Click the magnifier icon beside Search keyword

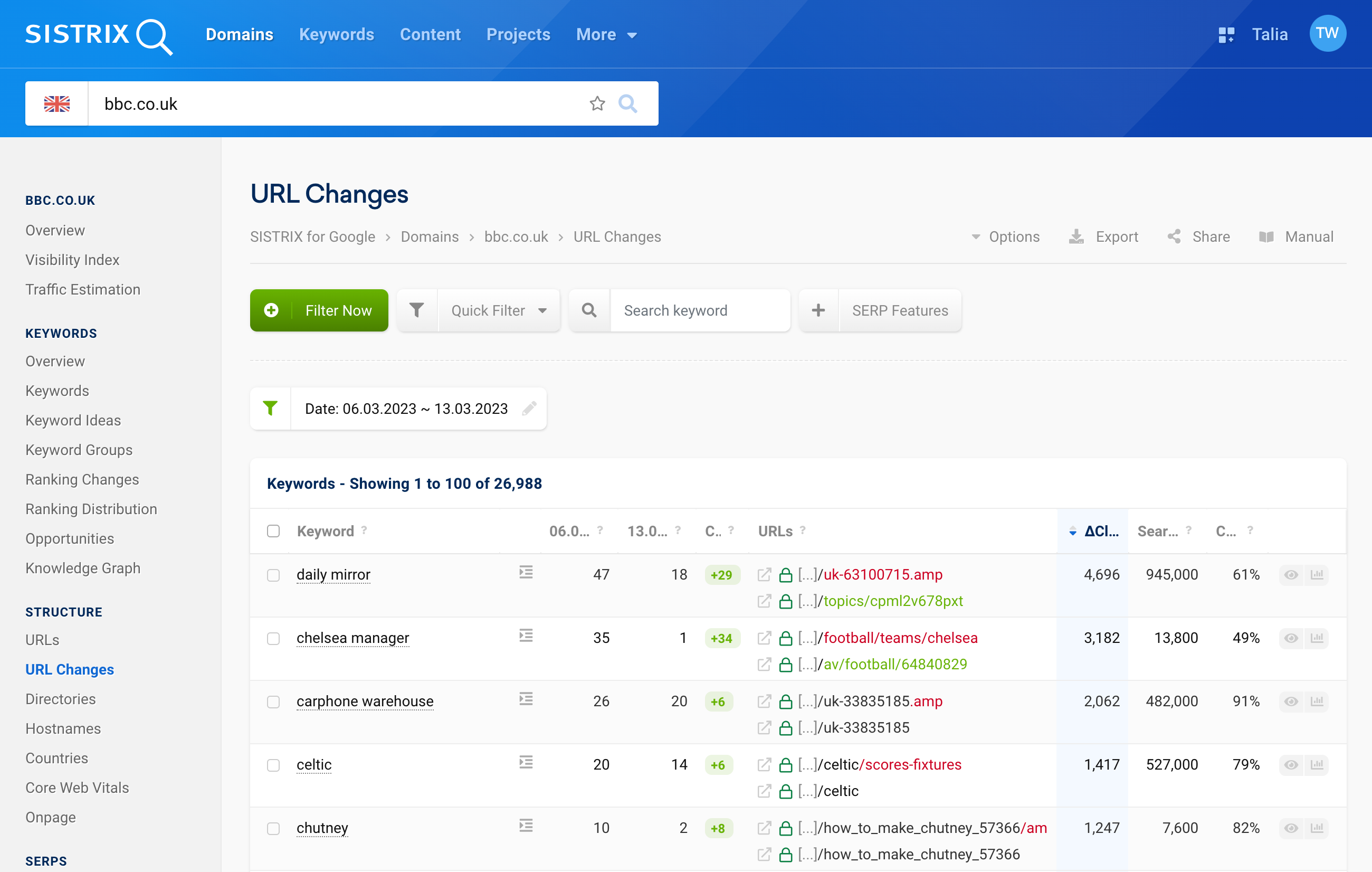tap(589, 310)
